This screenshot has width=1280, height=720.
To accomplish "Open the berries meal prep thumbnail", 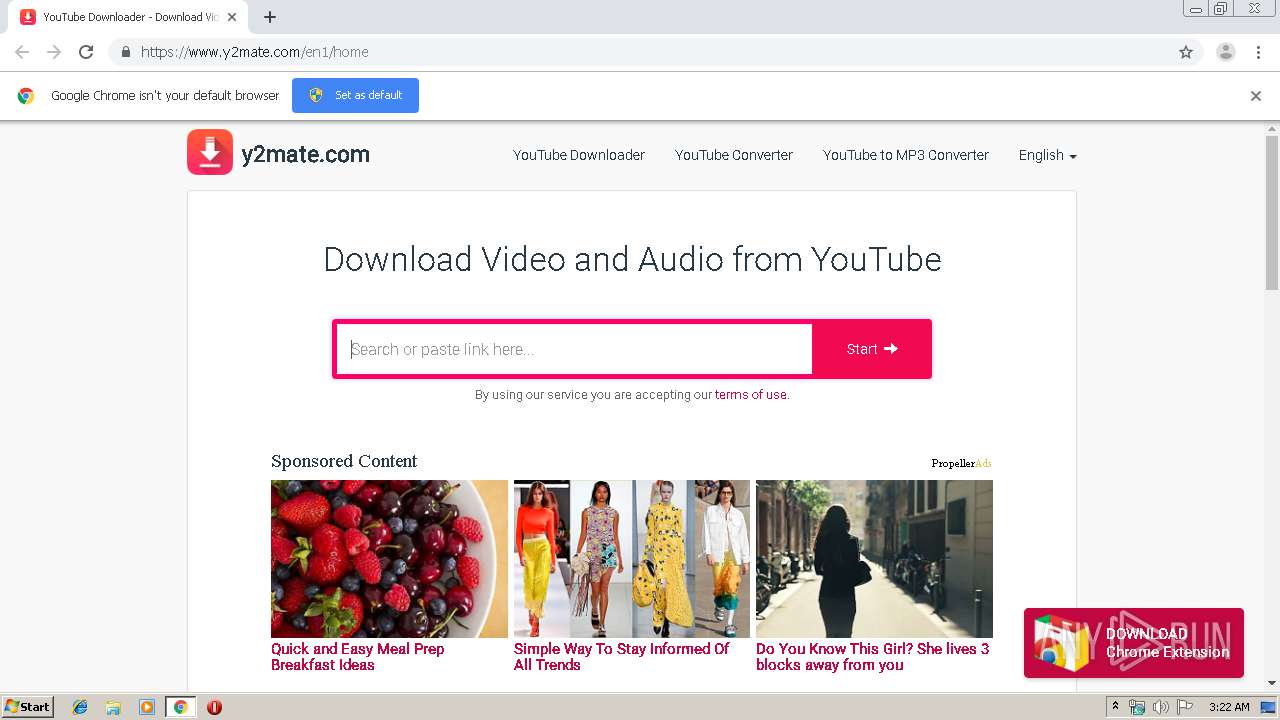I will pos(389,559).
